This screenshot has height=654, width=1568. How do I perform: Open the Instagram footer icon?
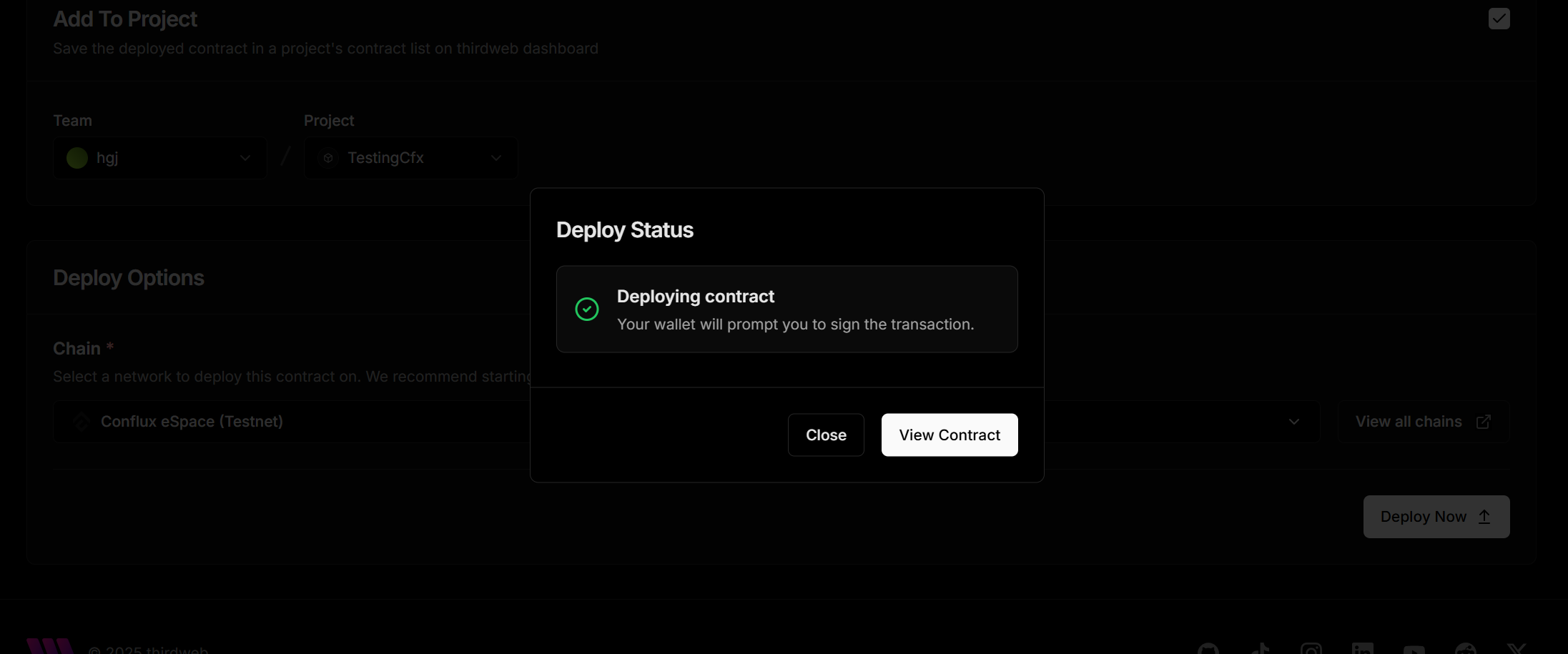pyautogui.click(x=1311, y=649)
